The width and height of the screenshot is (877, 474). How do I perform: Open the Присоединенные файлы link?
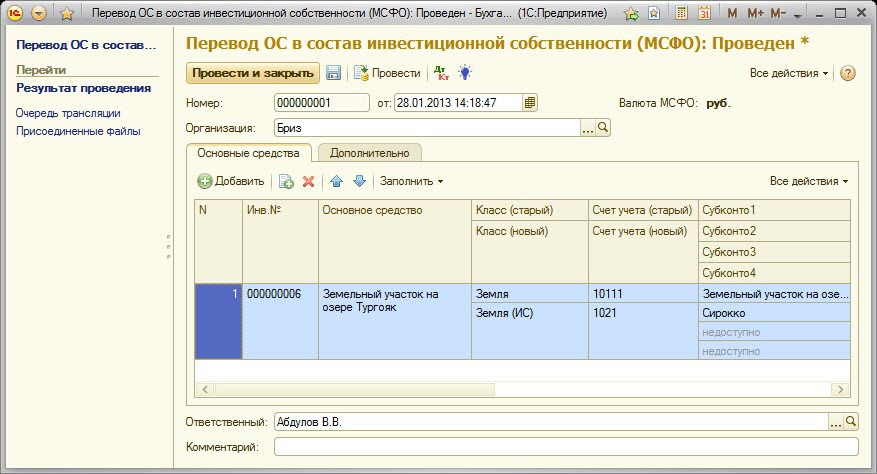click(x=78, y=131)
